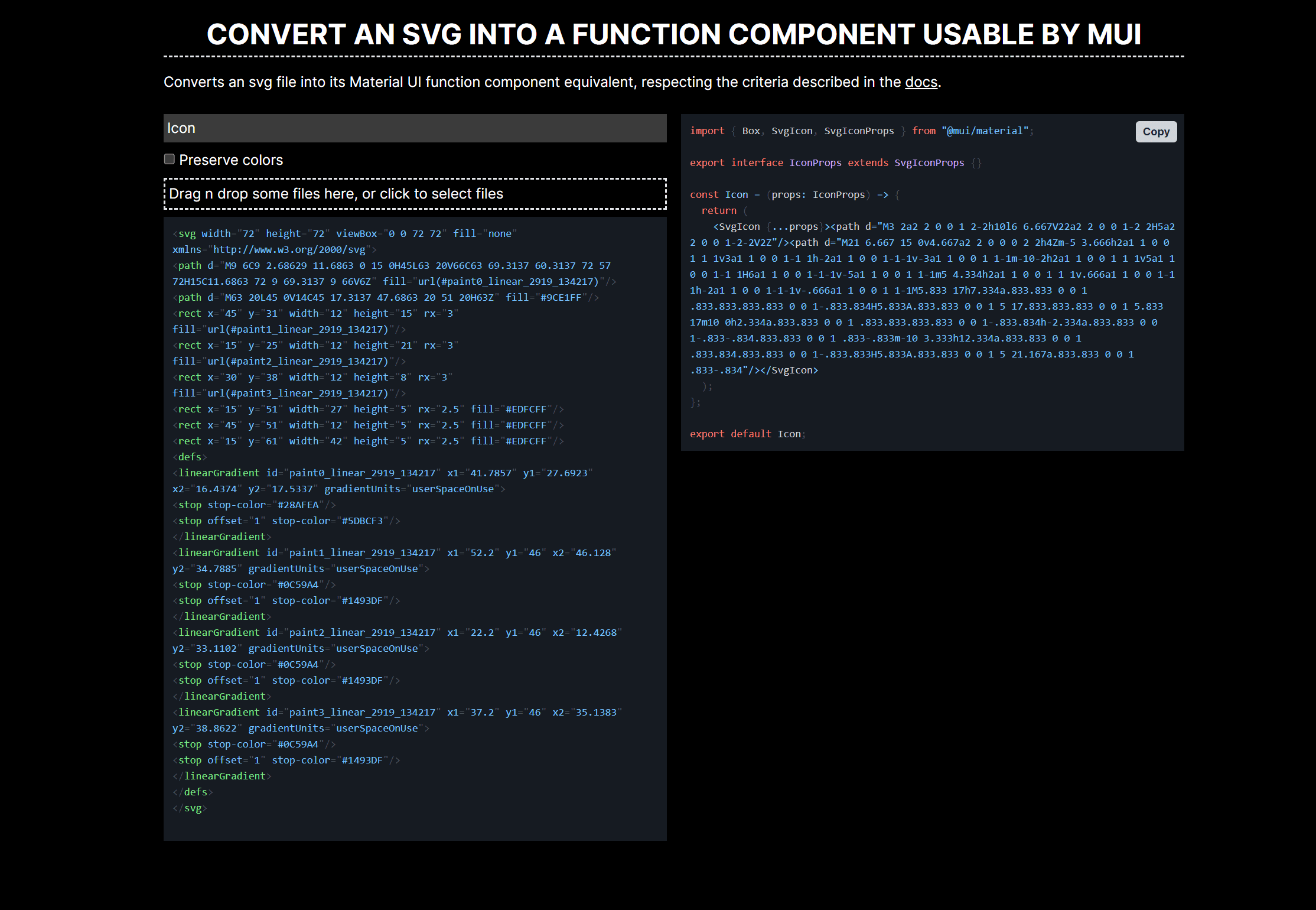Viewport: 1316px width, 910px height.
Task: Click the export default Icon line
Action: (747, 434)
